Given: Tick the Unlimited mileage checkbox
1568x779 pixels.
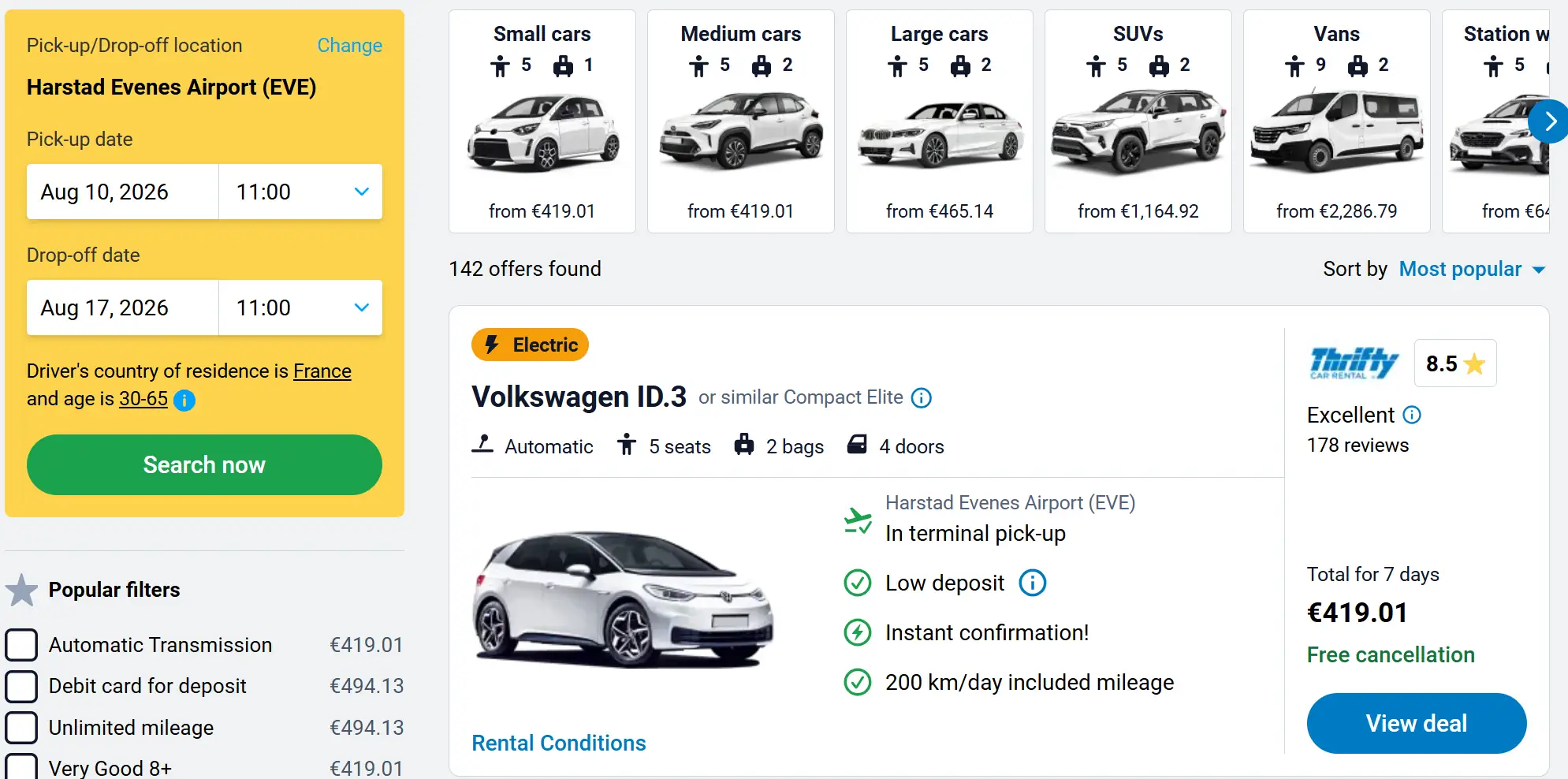Looking at the screenshot, I should point(21,728).
